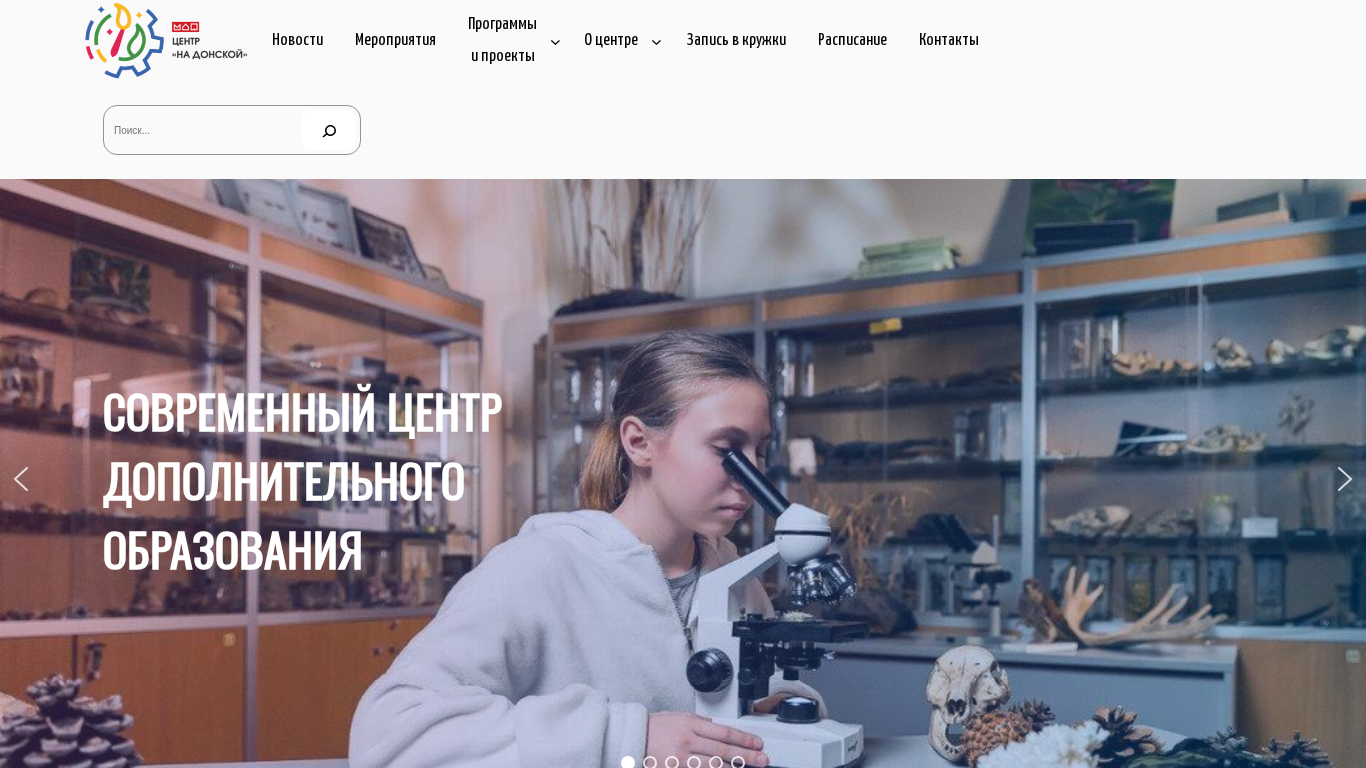Expand the Программы и проекты chevron

point(555,42)
